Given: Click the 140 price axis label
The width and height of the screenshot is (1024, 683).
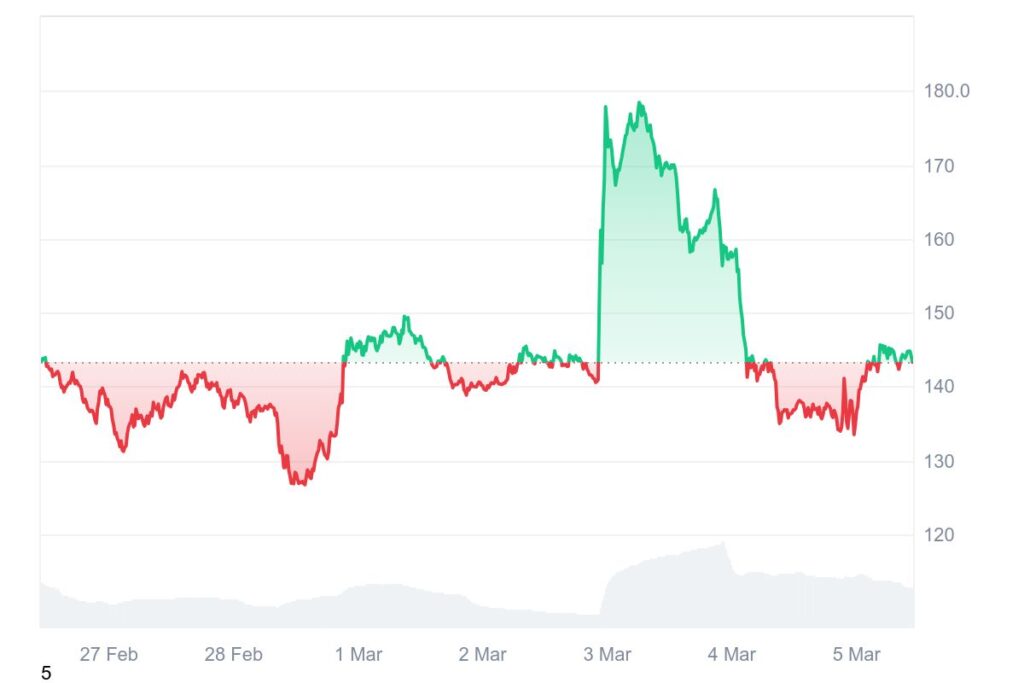Looking at the screenshot, I should tap(939, 387).
